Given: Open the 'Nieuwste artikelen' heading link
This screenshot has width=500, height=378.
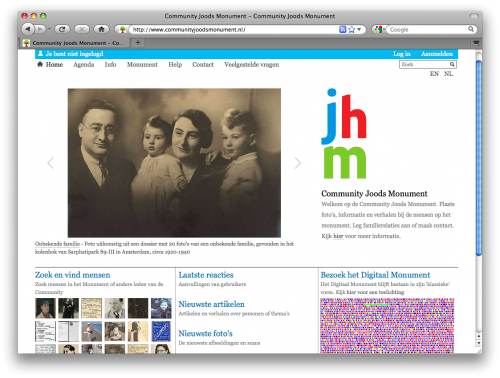Looking at the screenshot, I should click(211, 304).
